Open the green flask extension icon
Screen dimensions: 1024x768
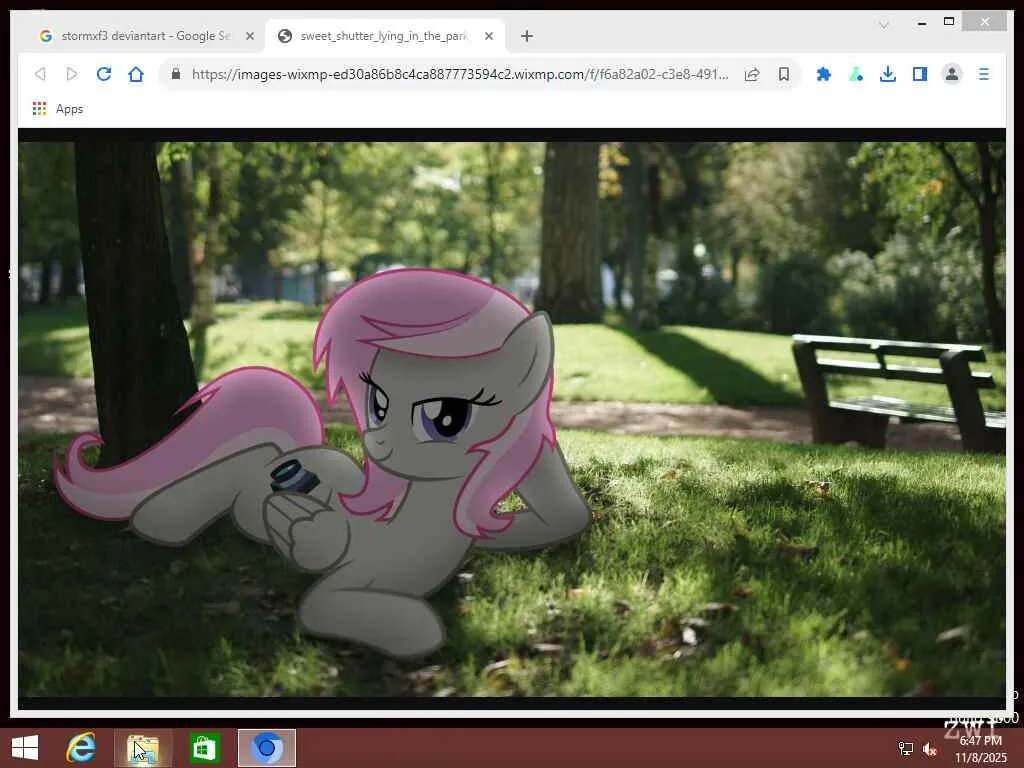(x=856, y=74)
